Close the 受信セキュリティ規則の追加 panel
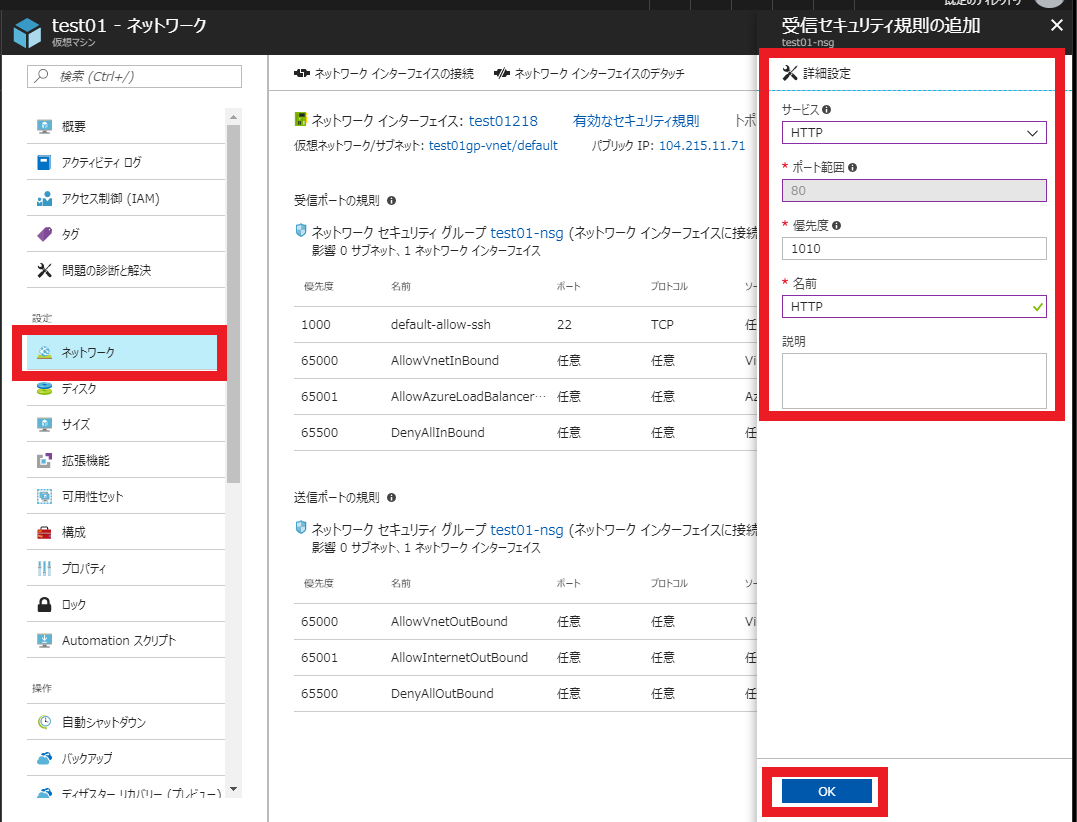This screenshot has height=822, width=1077. pyautogui.click(x=1056, y=26)
